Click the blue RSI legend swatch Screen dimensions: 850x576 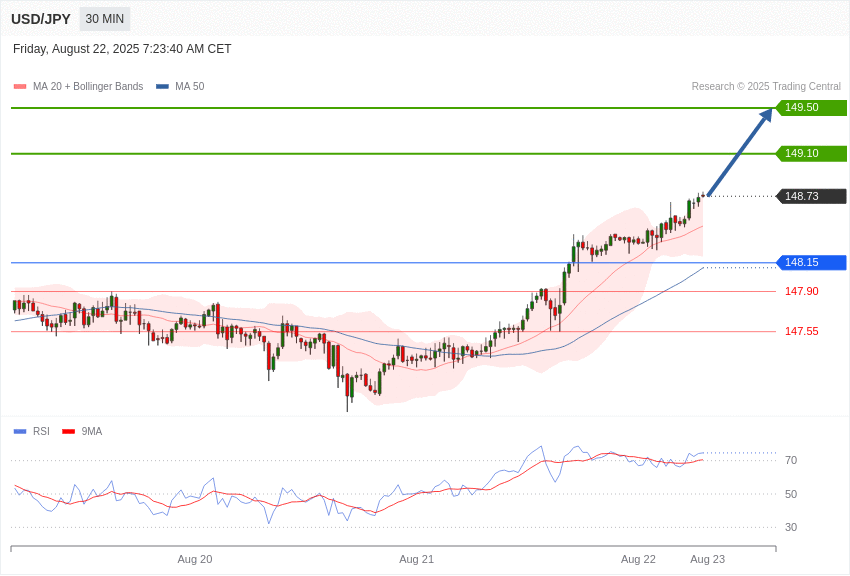click(19, 432)
